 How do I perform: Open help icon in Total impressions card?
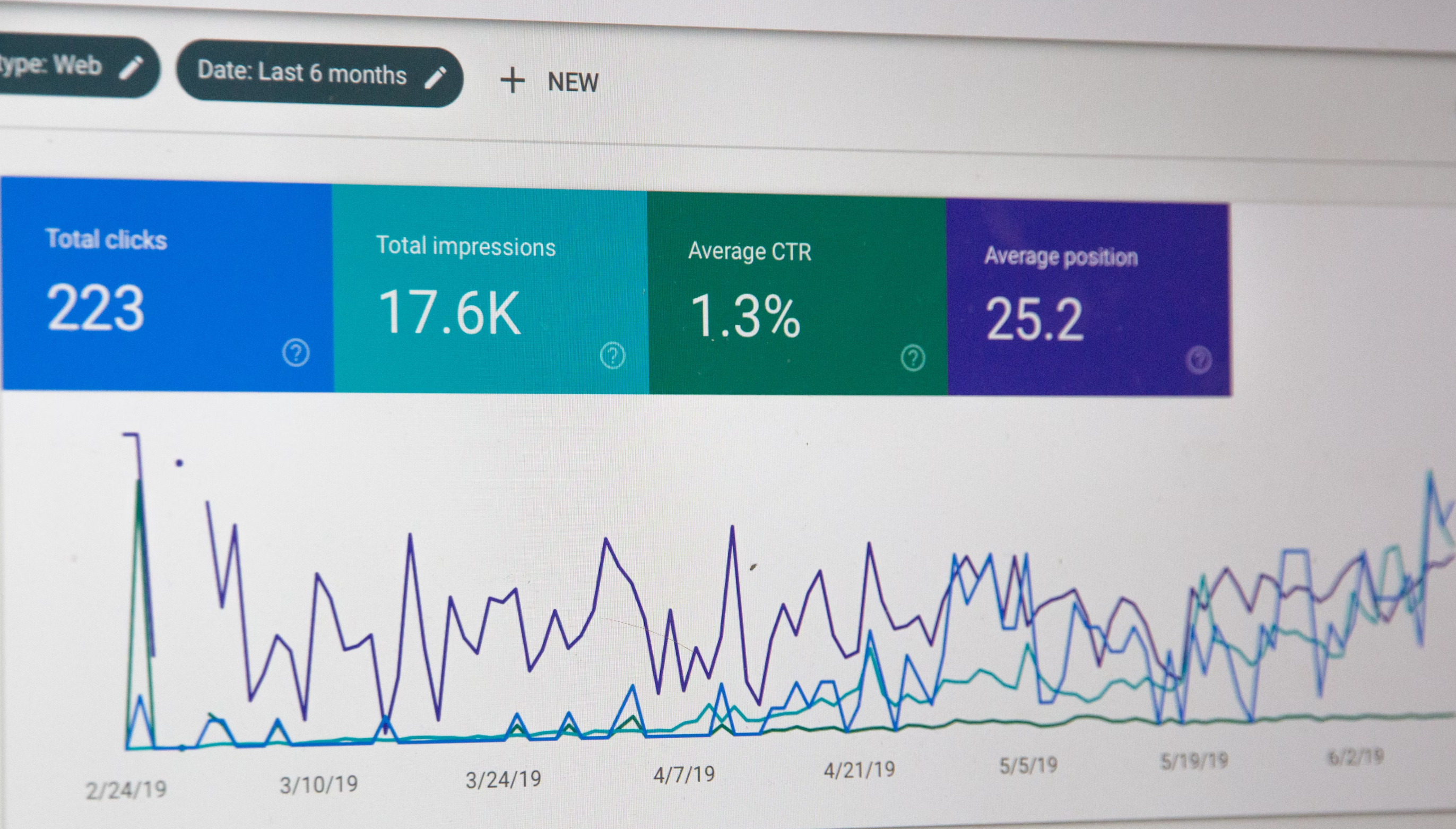(612, 355)
